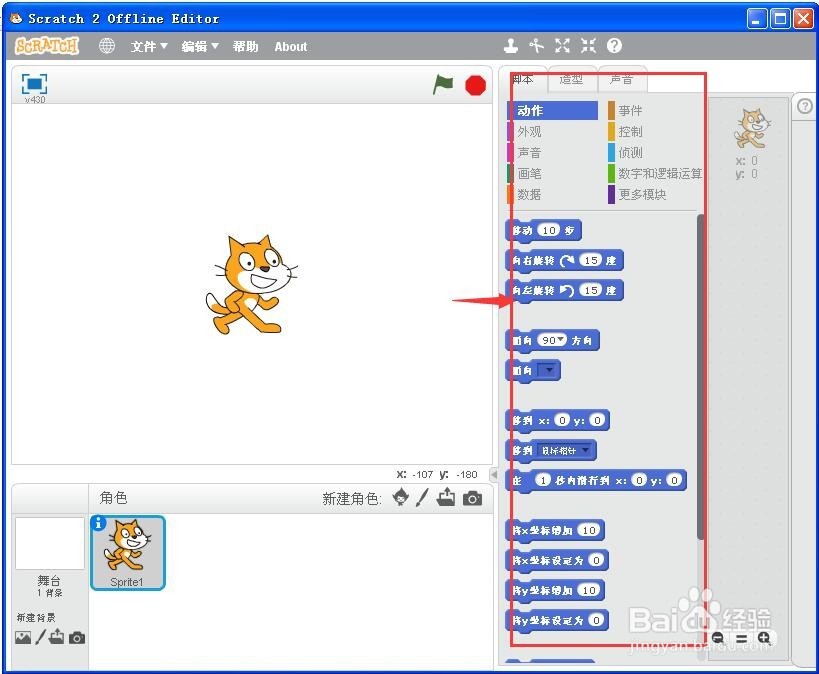Choose backdrop from library icon
The image size is (819, 674).
23,637
